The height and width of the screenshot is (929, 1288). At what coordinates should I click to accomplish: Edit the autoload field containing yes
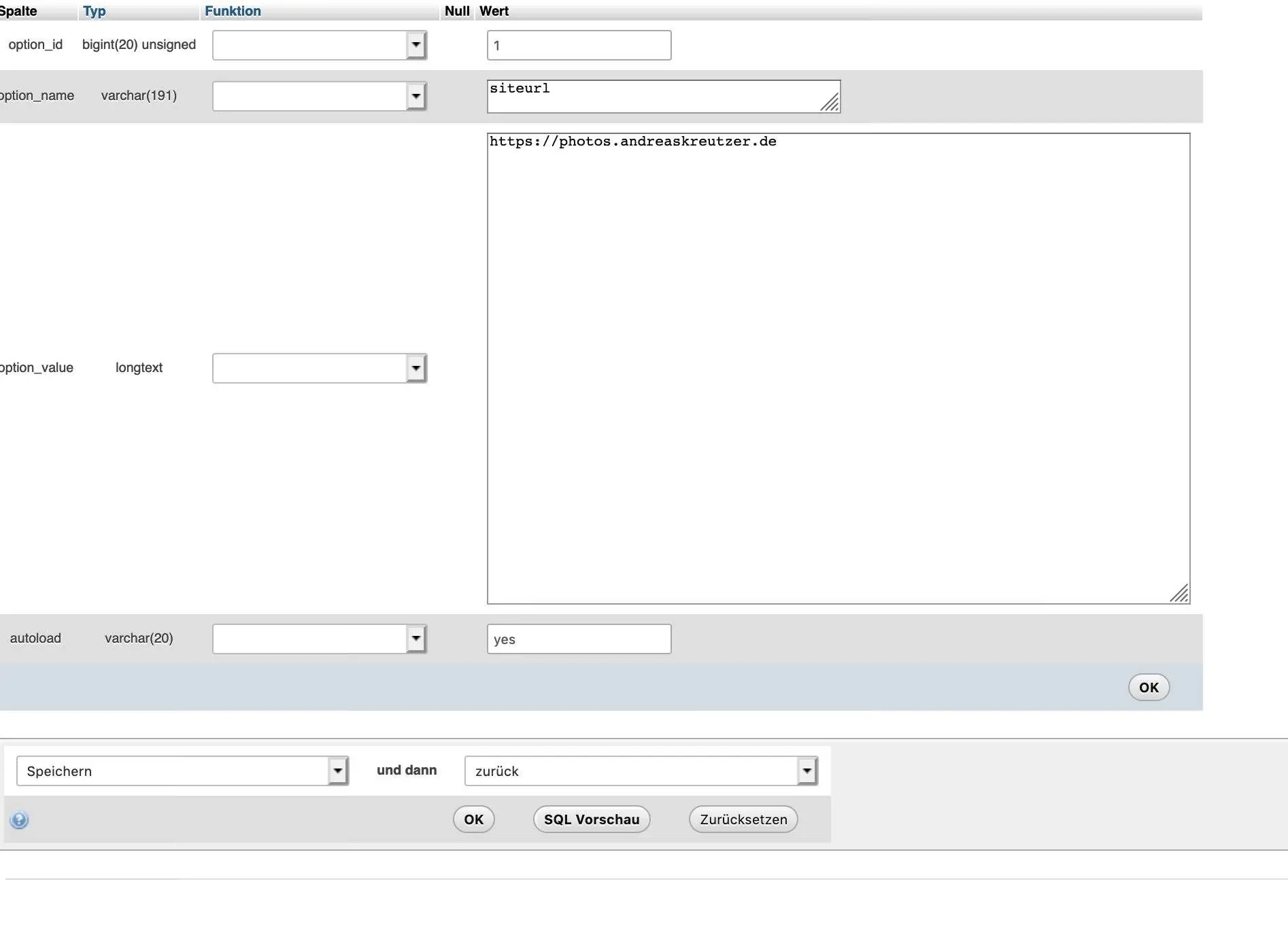click(578, 639)
